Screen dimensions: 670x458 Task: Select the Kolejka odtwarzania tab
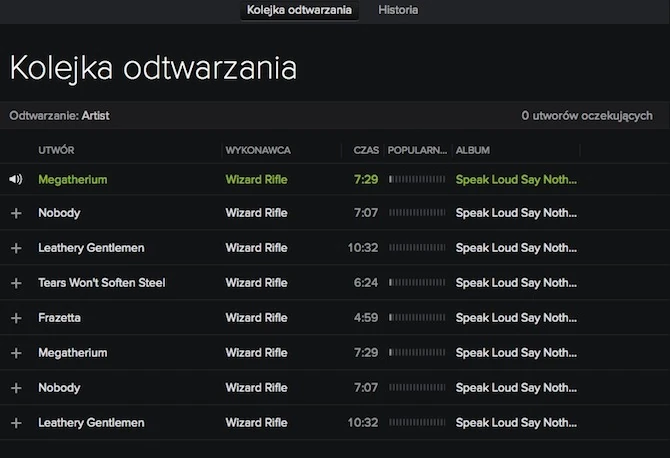coord(300,10)
